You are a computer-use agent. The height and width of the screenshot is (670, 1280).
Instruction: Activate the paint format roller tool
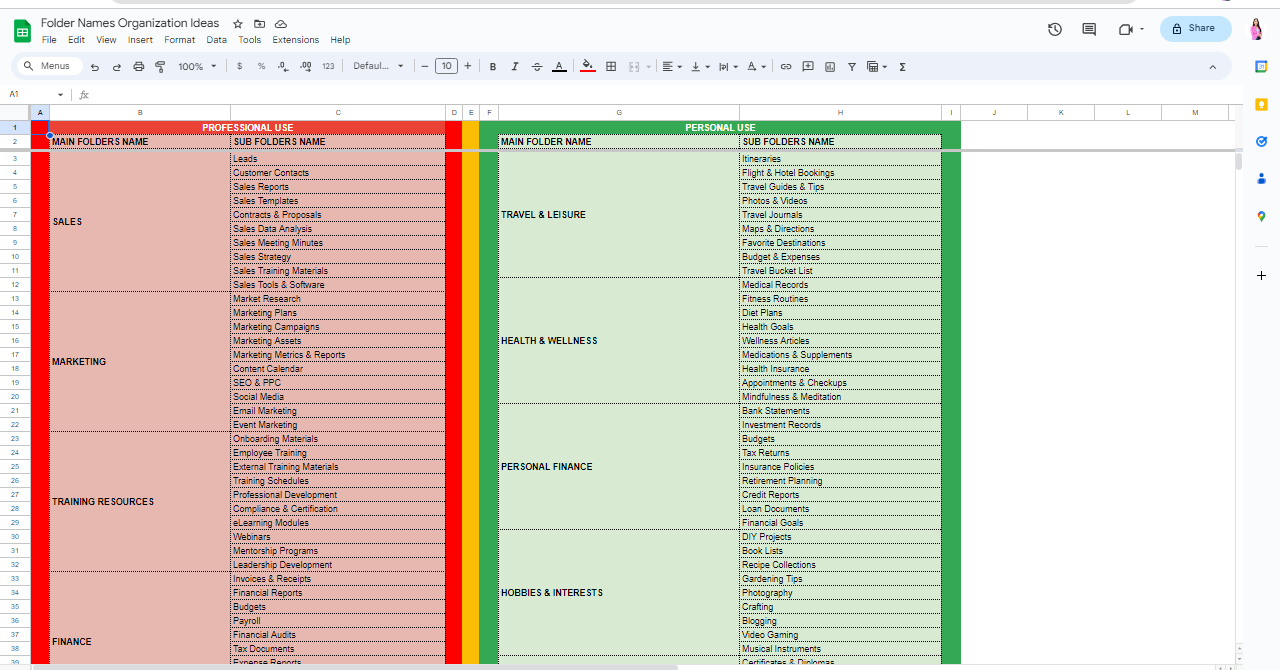click(x=160, y=67)
